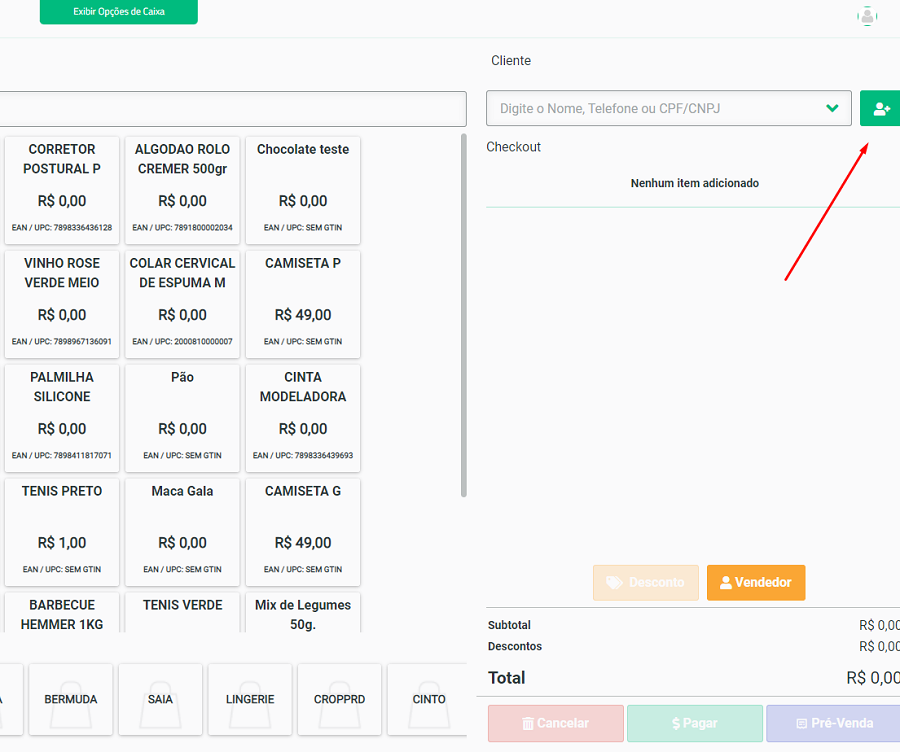Click the Cliente section label
The image size is (900, 752).
511,61
